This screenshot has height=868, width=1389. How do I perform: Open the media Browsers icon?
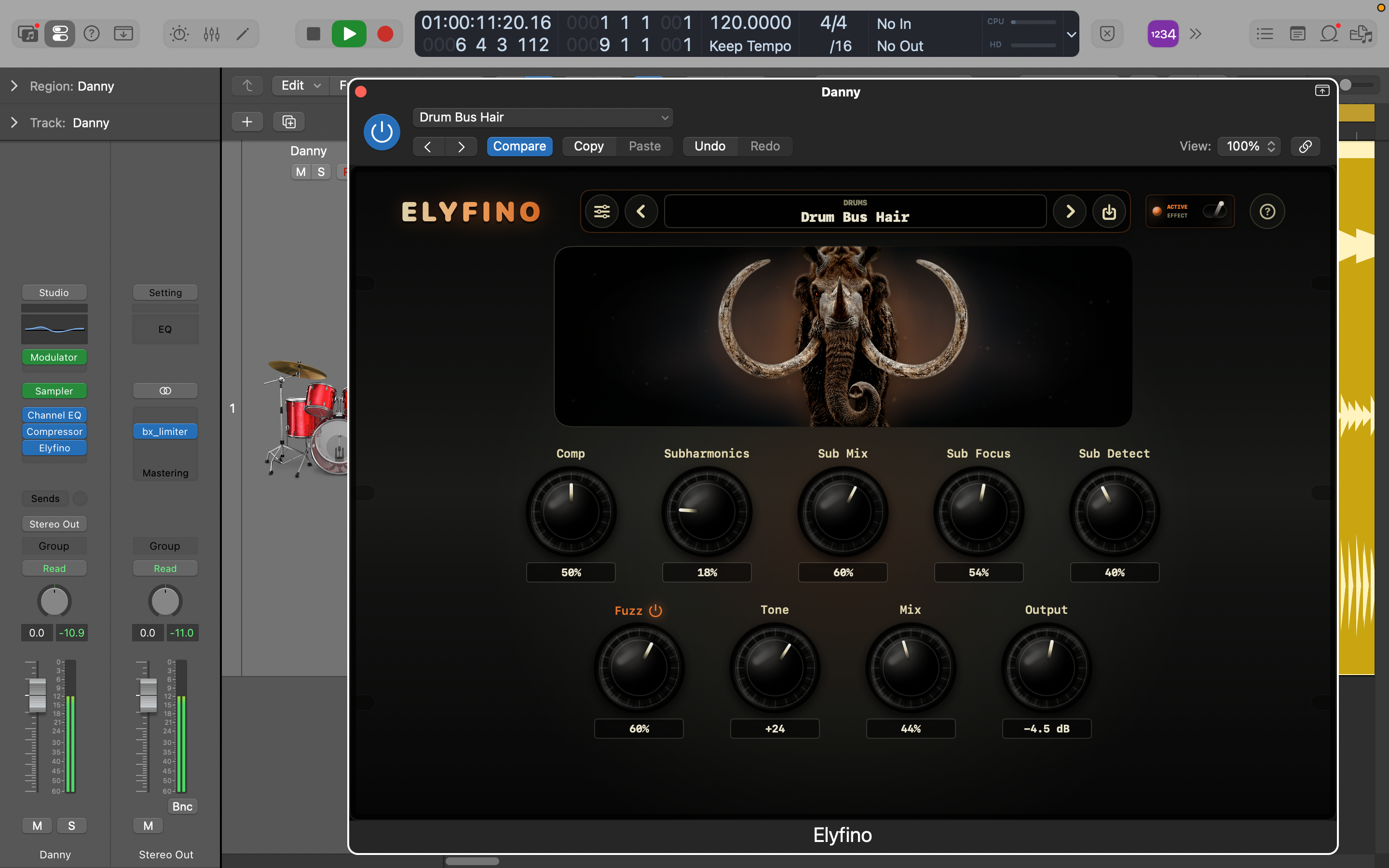click(x=1361, y=34)
